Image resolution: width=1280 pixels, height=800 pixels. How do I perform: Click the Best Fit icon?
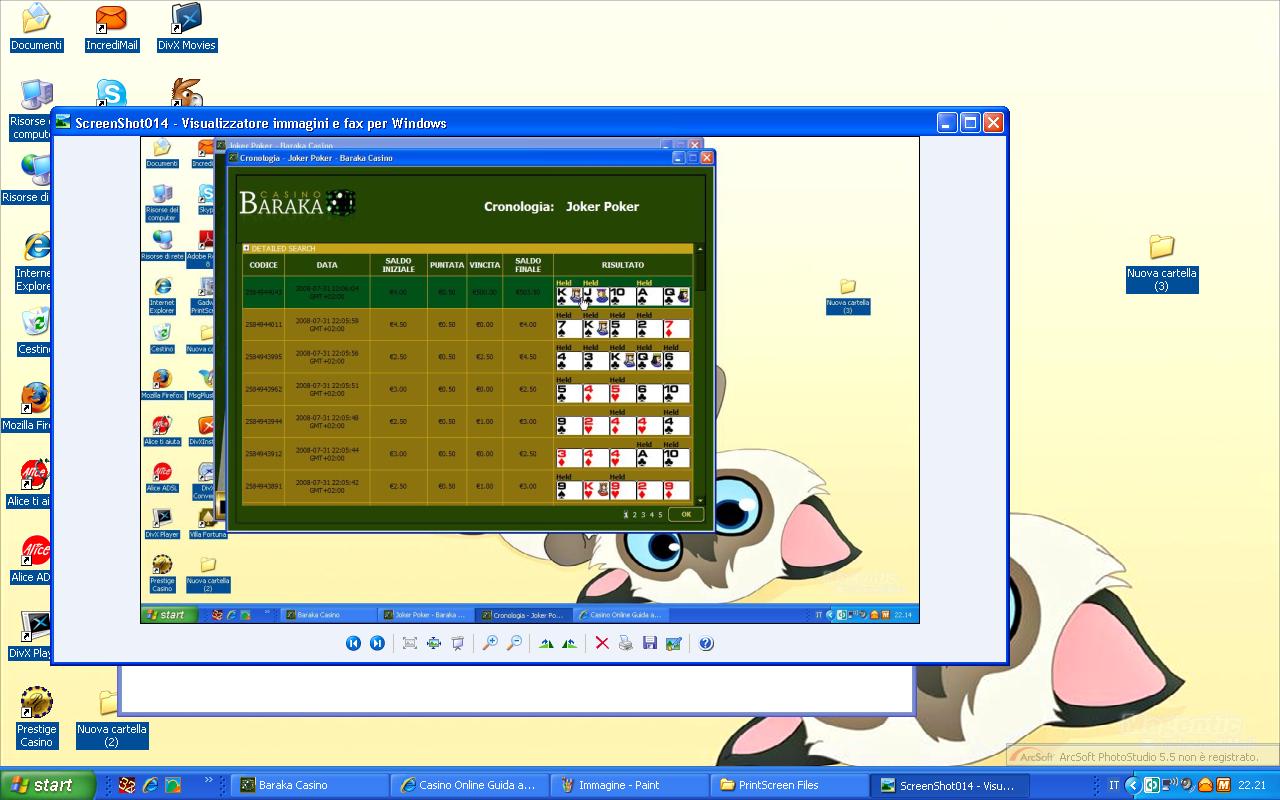(x=410, y=643)
